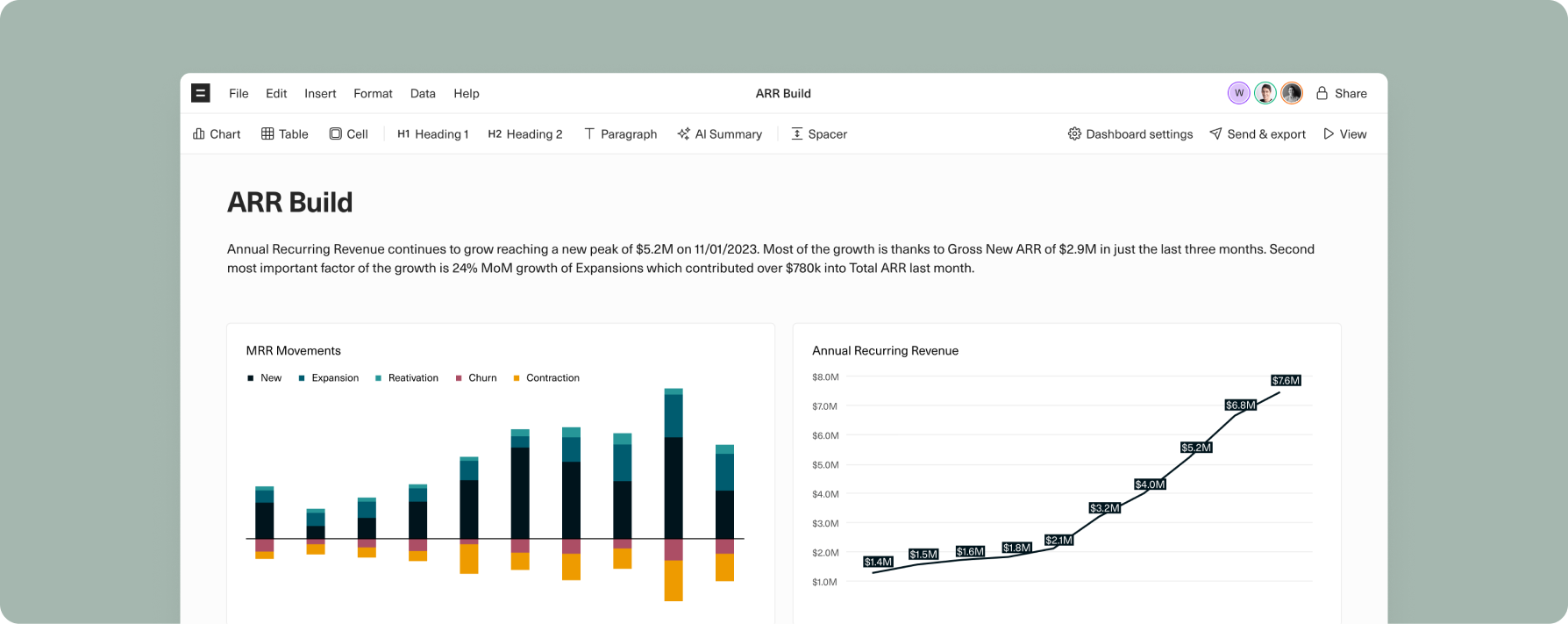Click the ARR Build page heading
Viewport: 1568px width, 624px height.
click(x=290, y=203)
